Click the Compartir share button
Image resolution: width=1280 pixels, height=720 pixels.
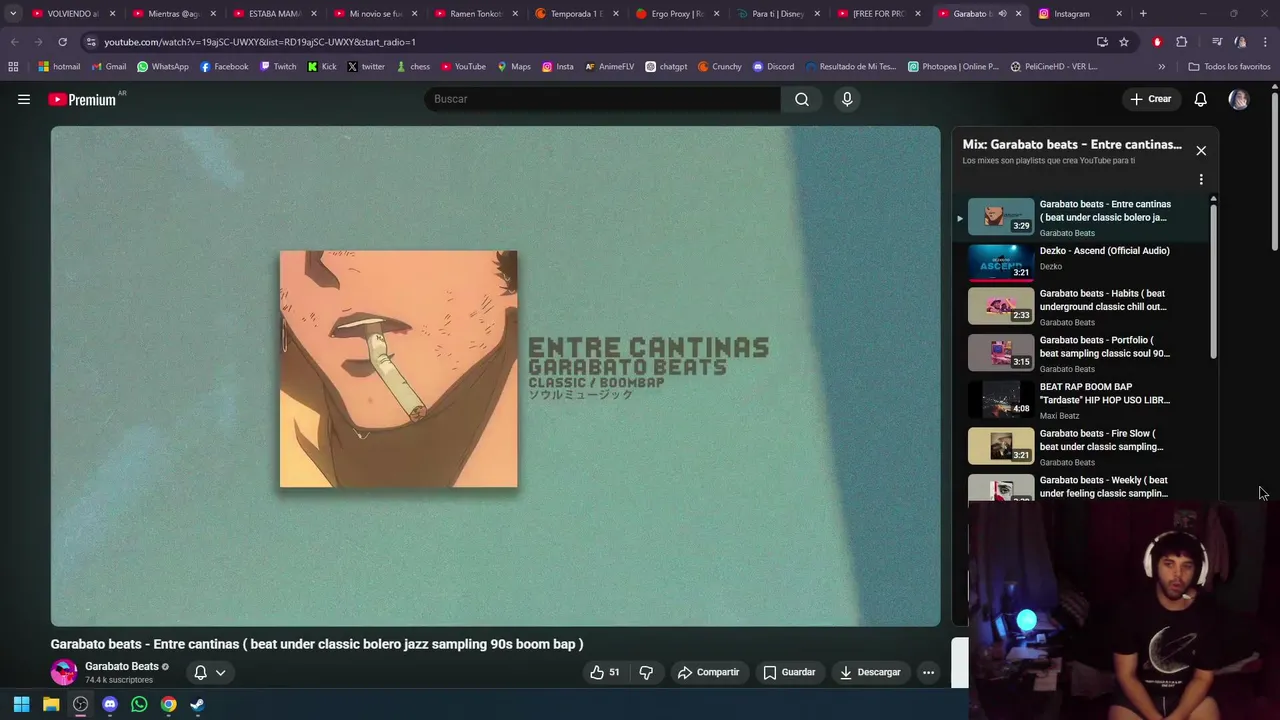tap(708, 672)
